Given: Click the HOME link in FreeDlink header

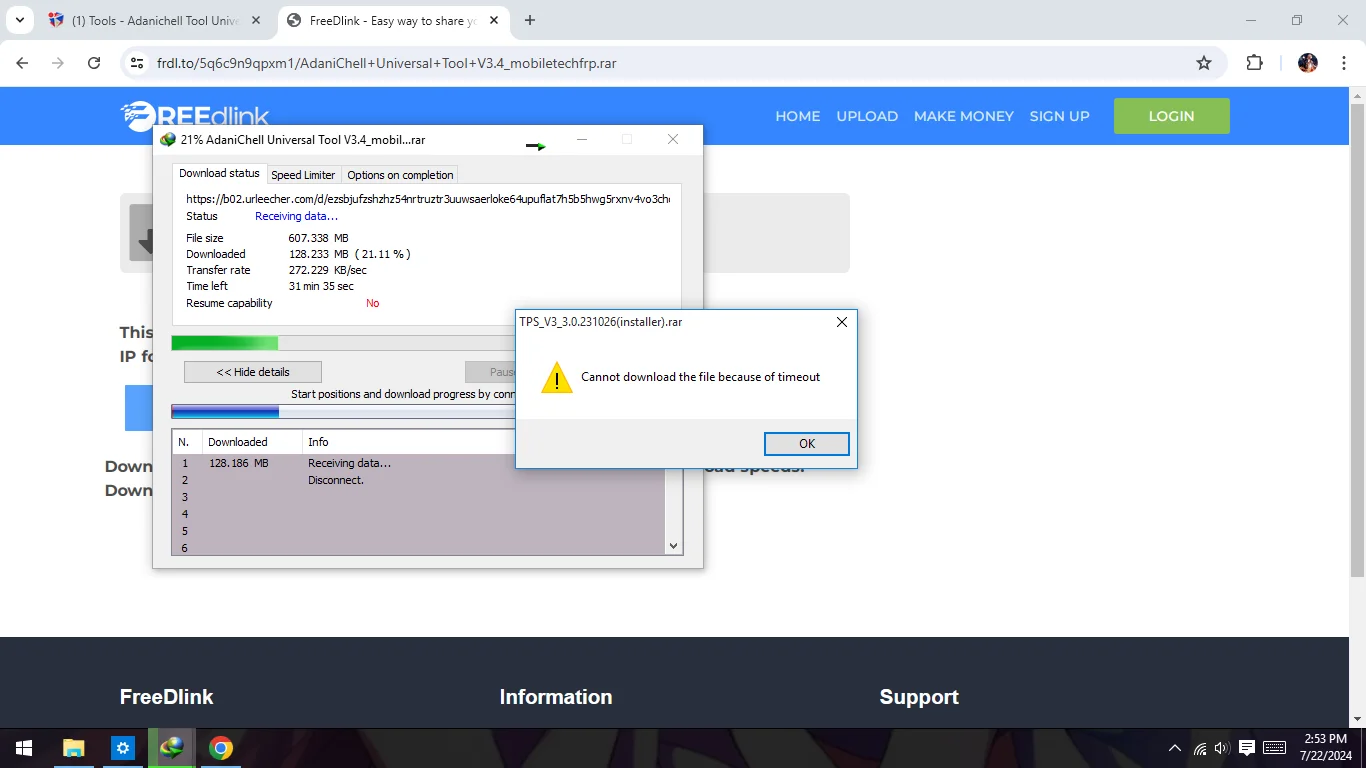Looking at the screenshot, I should [798, 116].
